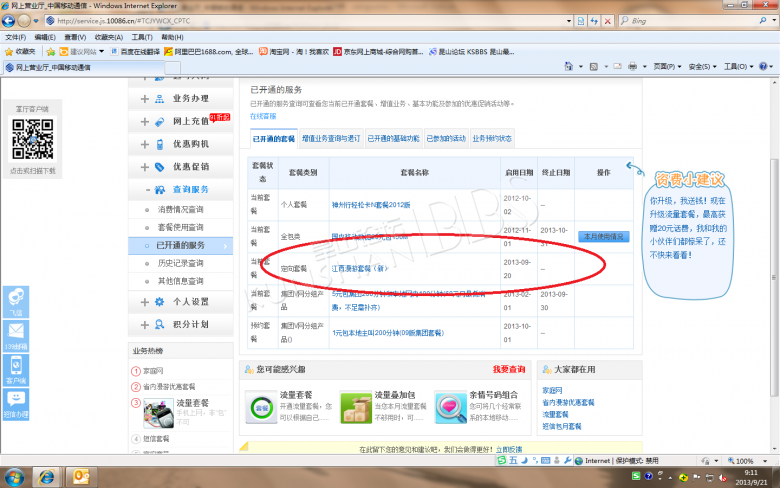Collapse the 查询服务 menu section
The image size is (780, 488).
(189, 189)
